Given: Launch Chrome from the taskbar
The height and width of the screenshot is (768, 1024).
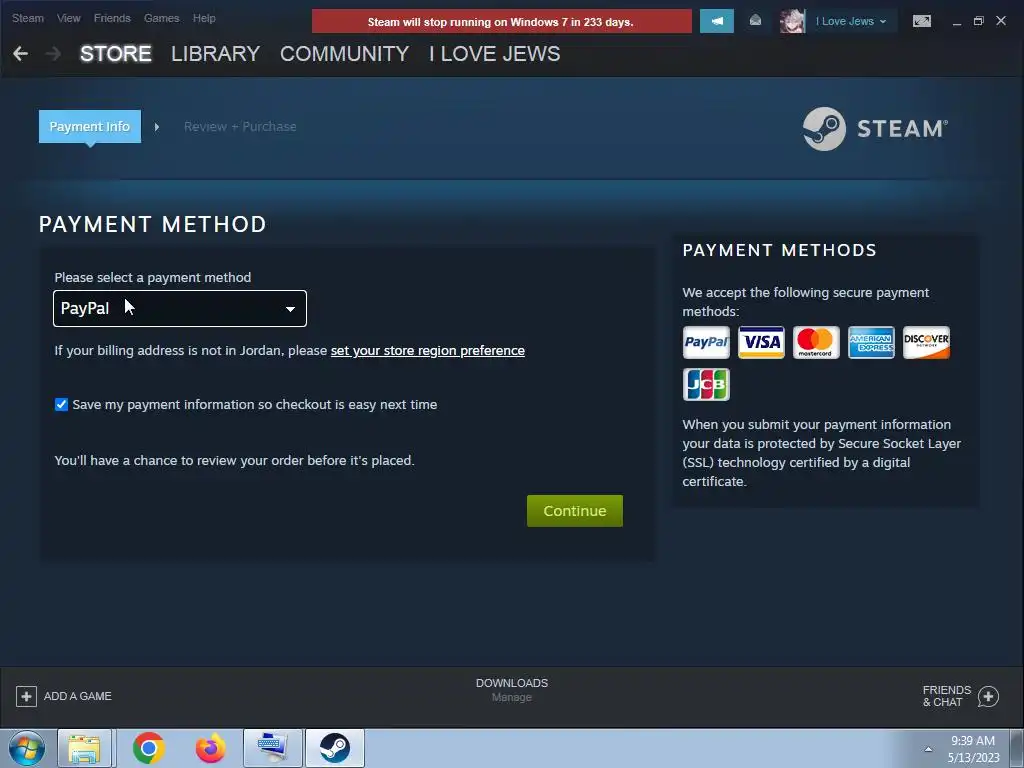Looking at the screenshot, I should click(149, 748).
